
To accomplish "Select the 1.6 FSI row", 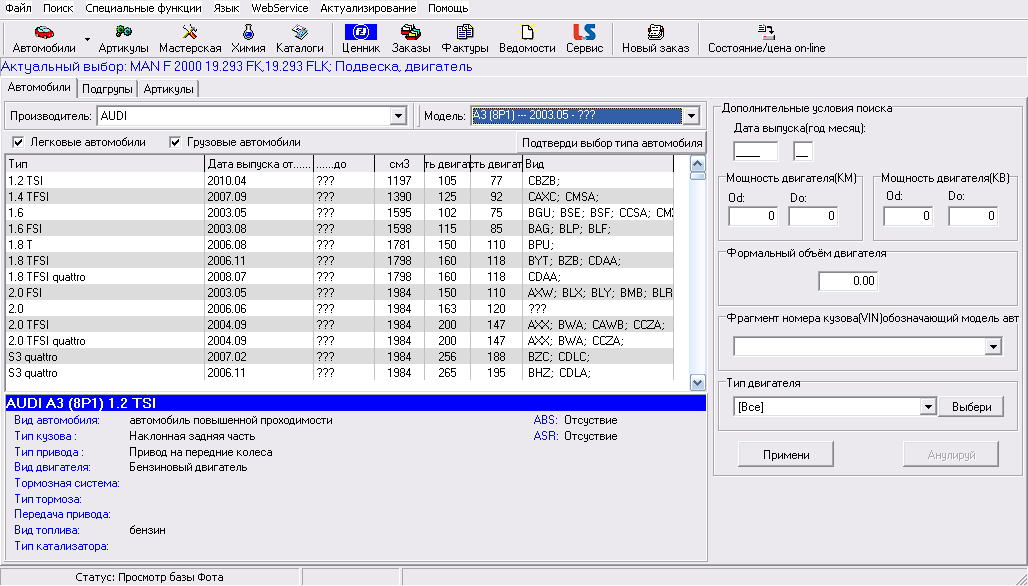I will 340,229.
